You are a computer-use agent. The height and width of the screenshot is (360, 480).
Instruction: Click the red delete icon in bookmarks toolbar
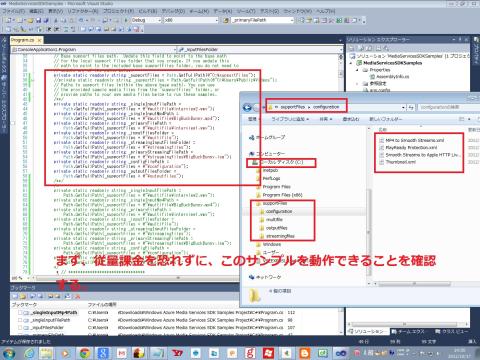(x=78, y=296)
